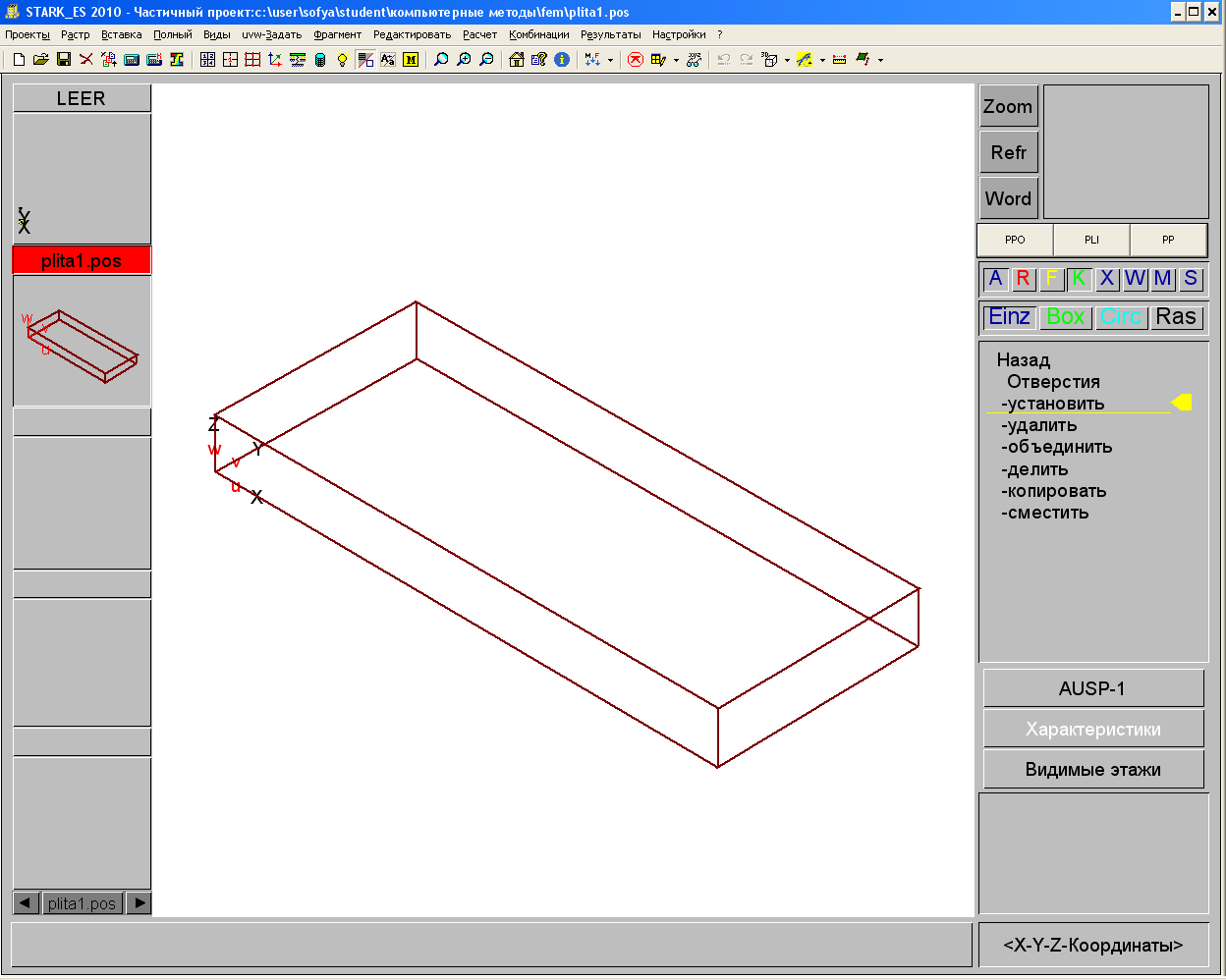
Task: Click the yellow light bulb icon
Action: pyautogui.click(x=342, y=60)
